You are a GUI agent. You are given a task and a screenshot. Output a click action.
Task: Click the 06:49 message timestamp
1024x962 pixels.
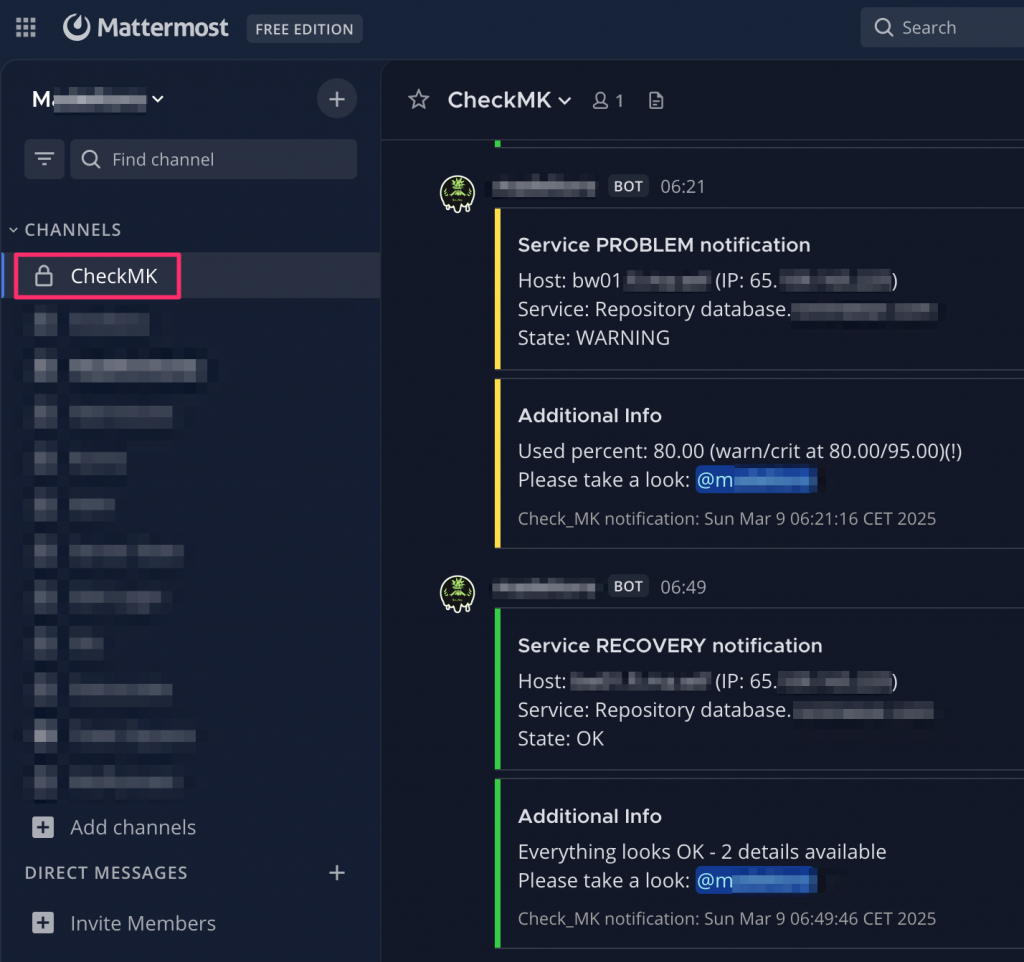pyautogui.click(x=683, y=587)
